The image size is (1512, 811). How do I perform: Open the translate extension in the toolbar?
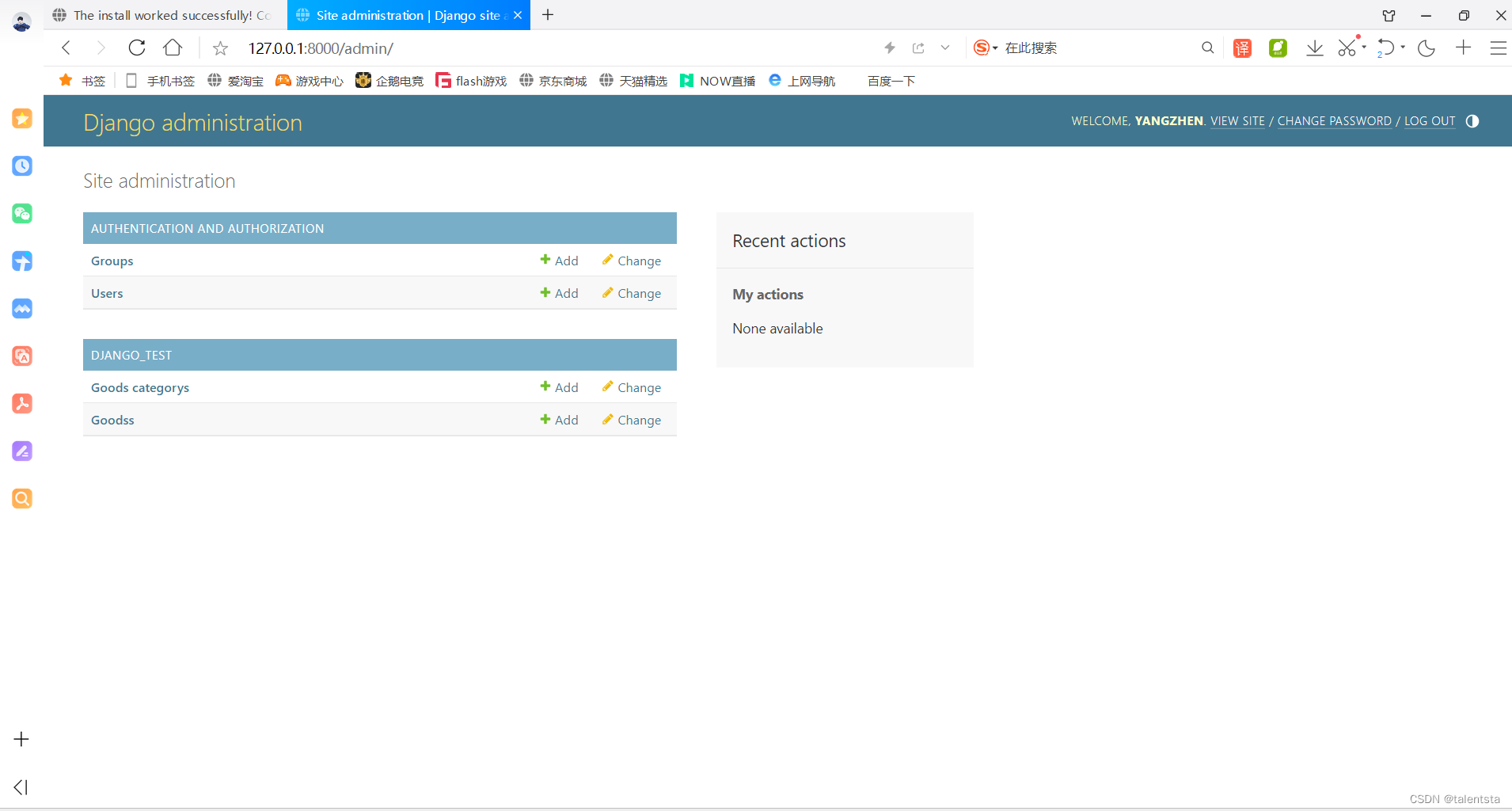(x=1242, y=48)
